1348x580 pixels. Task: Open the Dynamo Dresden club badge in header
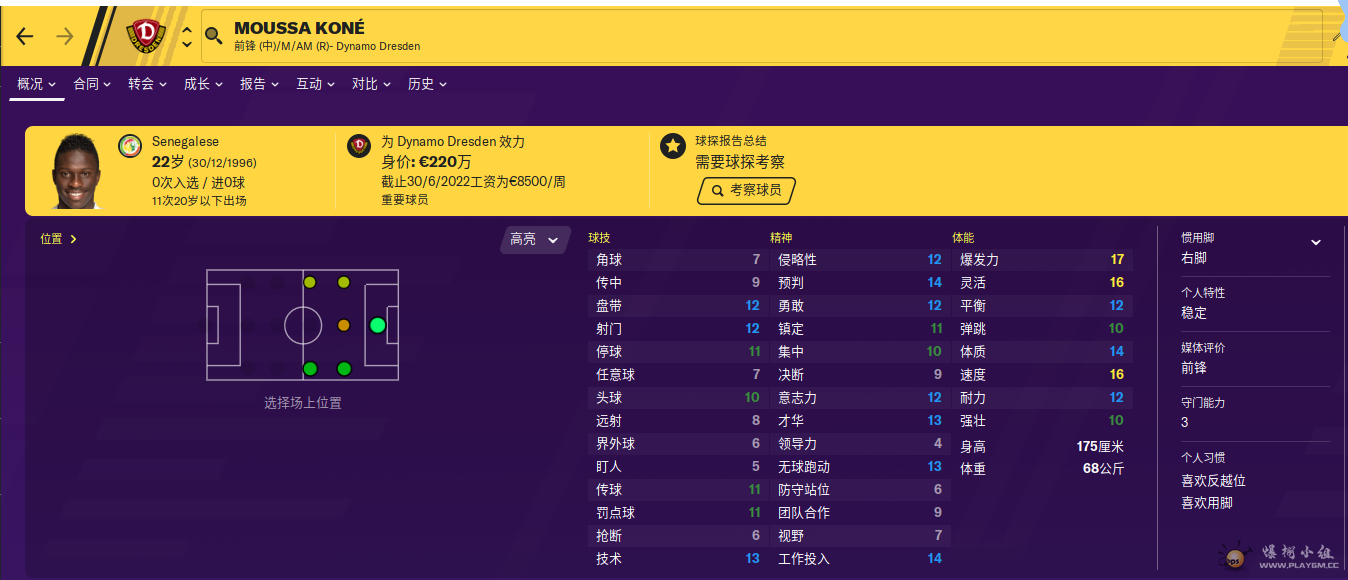(146, 37)
